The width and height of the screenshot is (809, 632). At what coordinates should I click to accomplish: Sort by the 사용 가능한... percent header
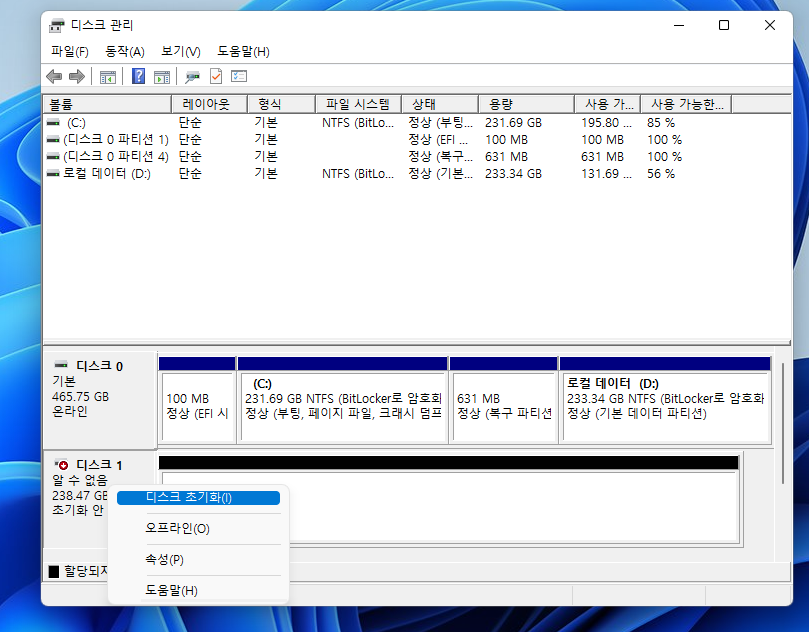pyautogui.click(x=686, y=104)
